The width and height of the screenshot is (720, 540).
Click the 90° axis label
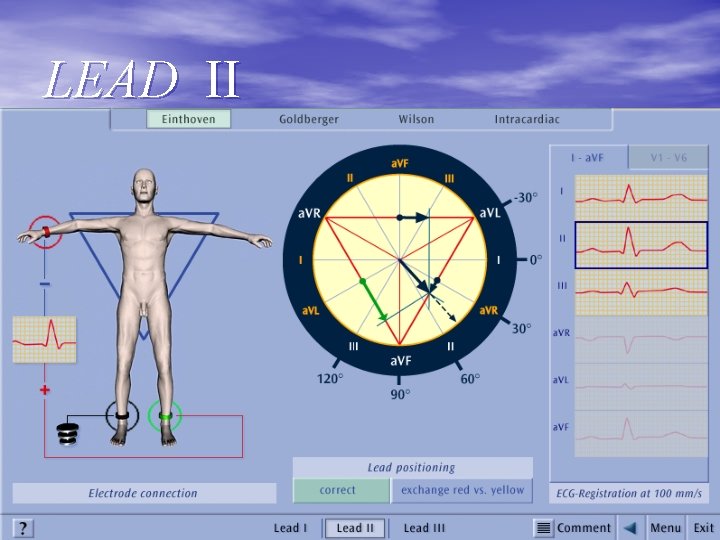coord(400,394)
